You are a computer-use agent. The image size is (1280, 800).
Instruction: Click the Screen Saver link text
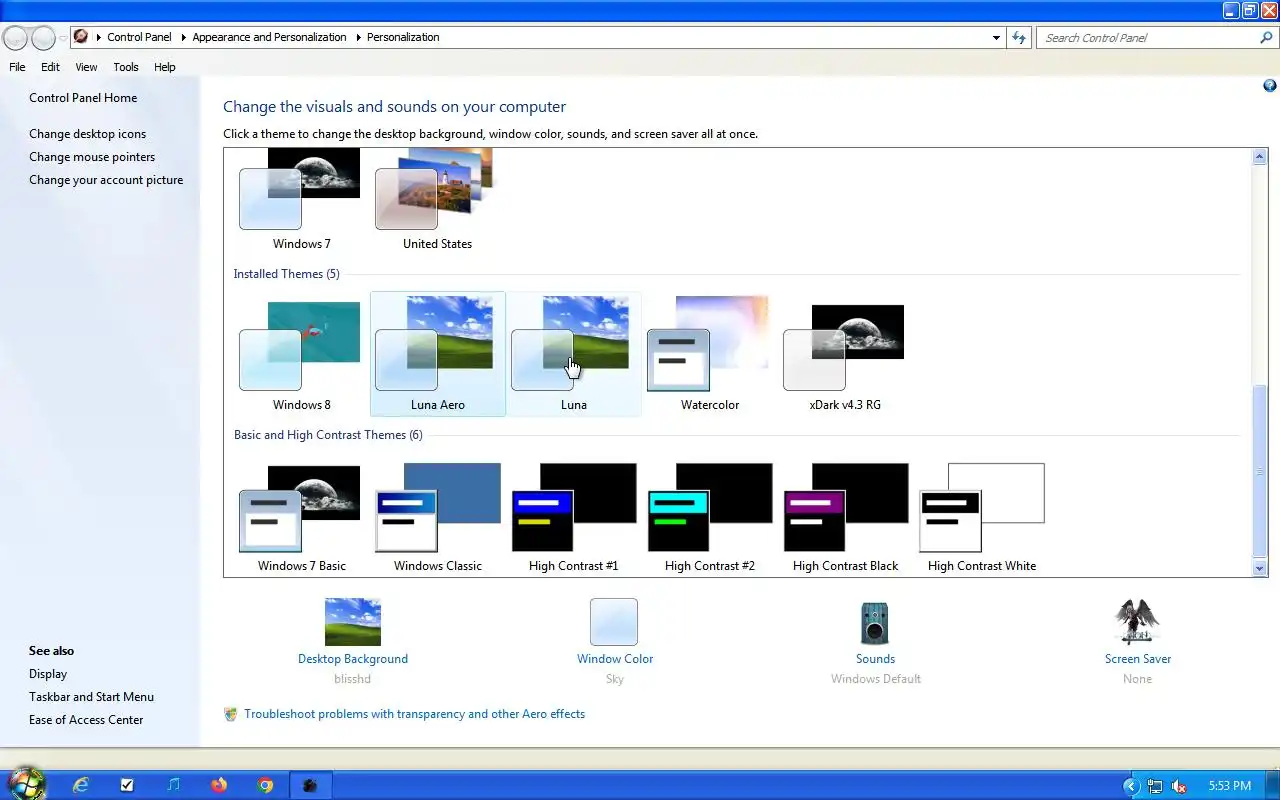tap(1138, 659)
